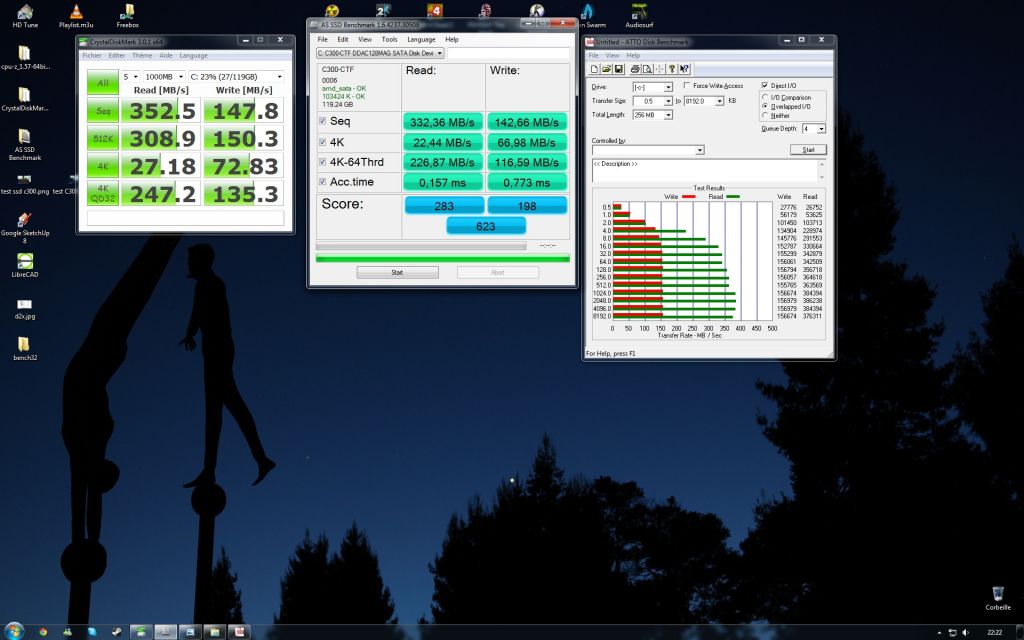Open the Google SketchUp 8 desktop icon

pyautogui.click(x=25, y=227)
